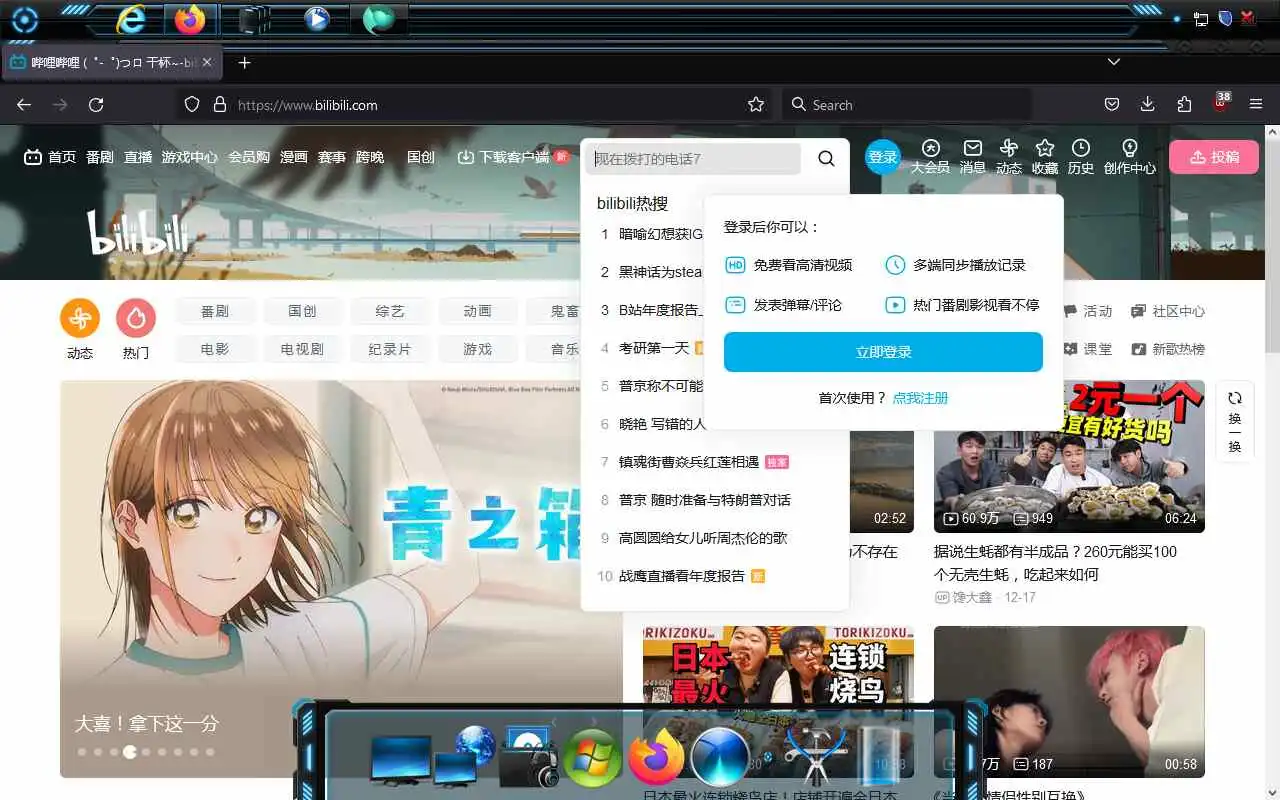Select 电视剧 category chip
The image size is (1280, 800).
click(302, 350)
